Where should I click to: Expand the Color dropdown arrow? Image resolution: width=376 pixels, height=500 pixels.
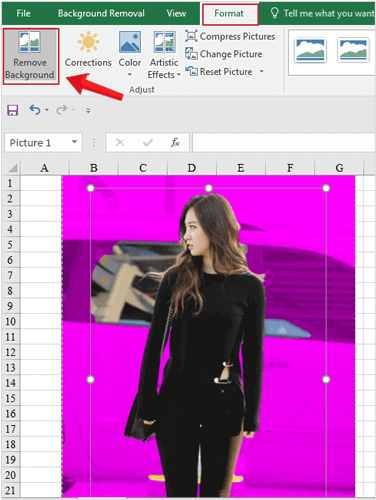(x=130, y=74)
